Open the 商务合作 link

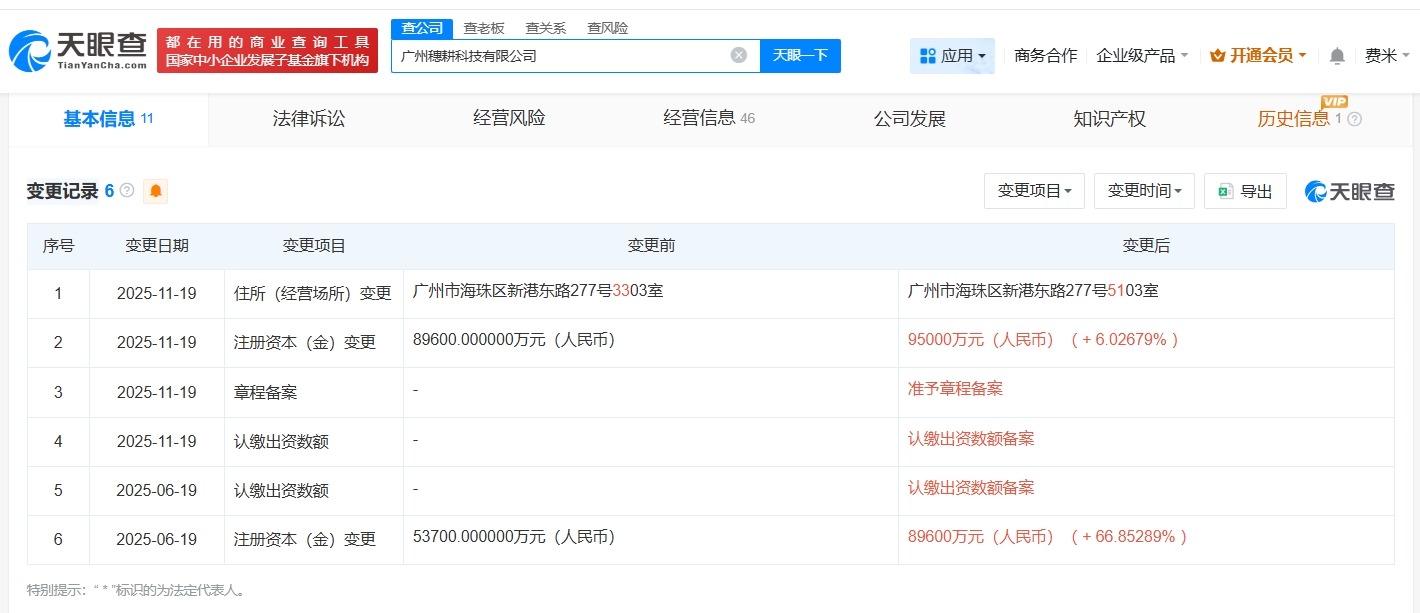tap(1045, 56)
